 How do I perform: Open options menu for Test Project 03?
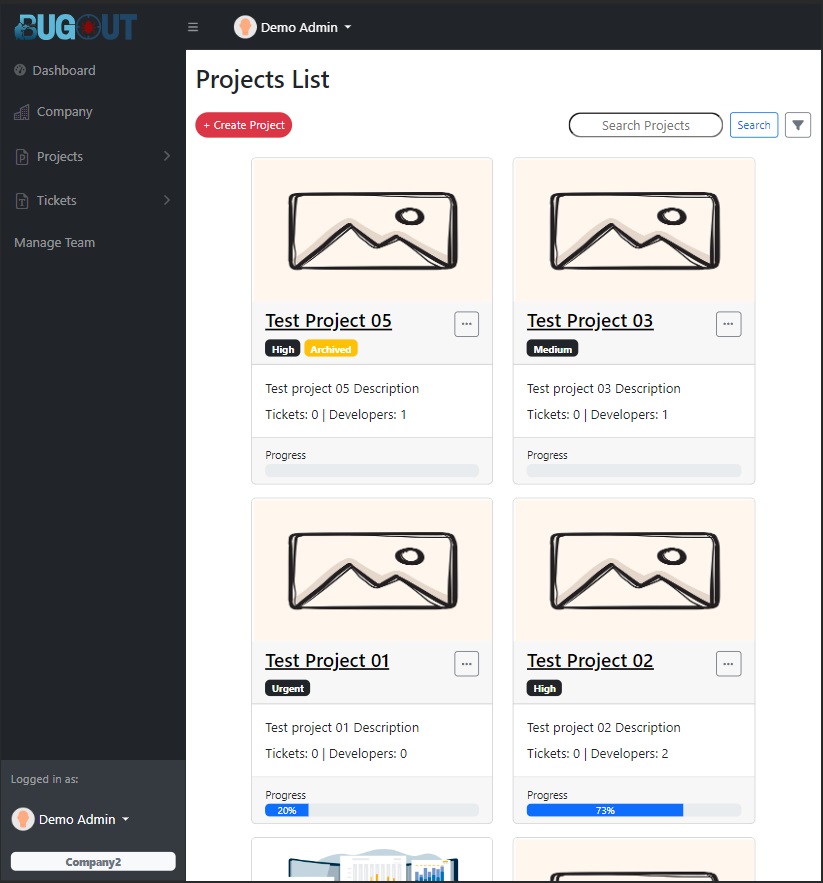pos(728,324)
